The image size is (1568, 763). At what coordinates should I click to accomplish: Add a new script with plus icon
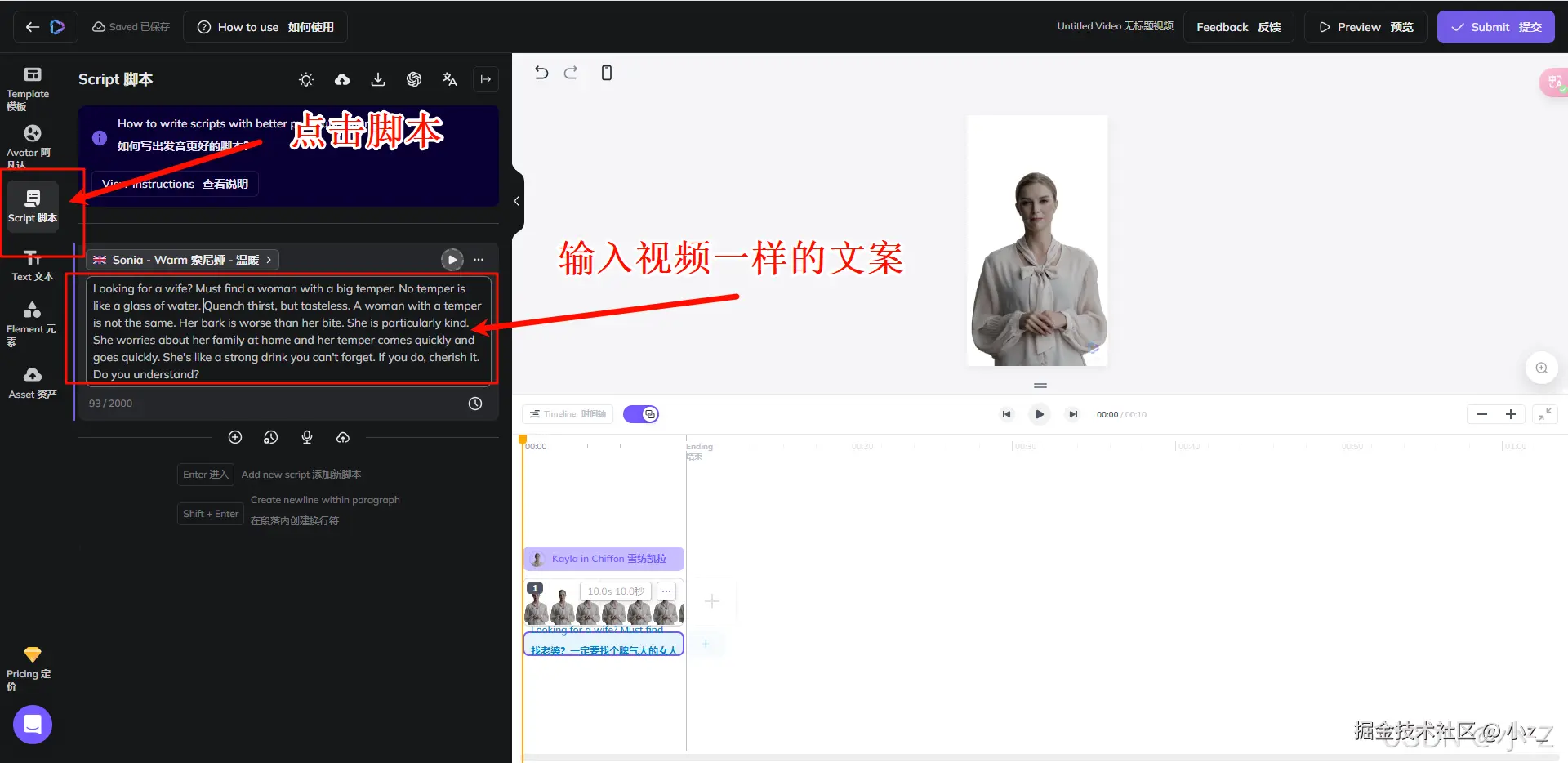tap(235, 437)
